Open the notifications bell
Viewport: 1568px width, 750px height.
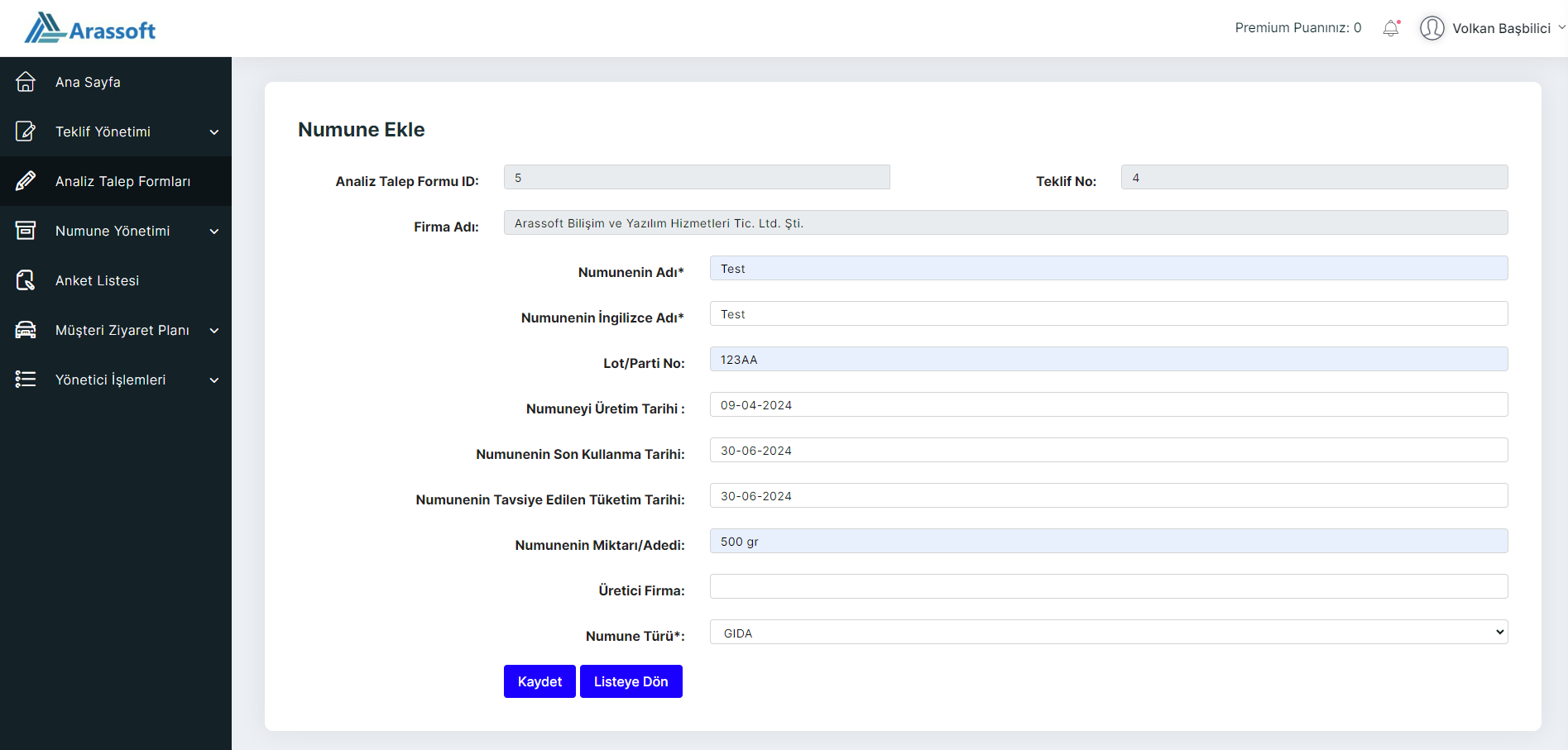point(1391,28)
